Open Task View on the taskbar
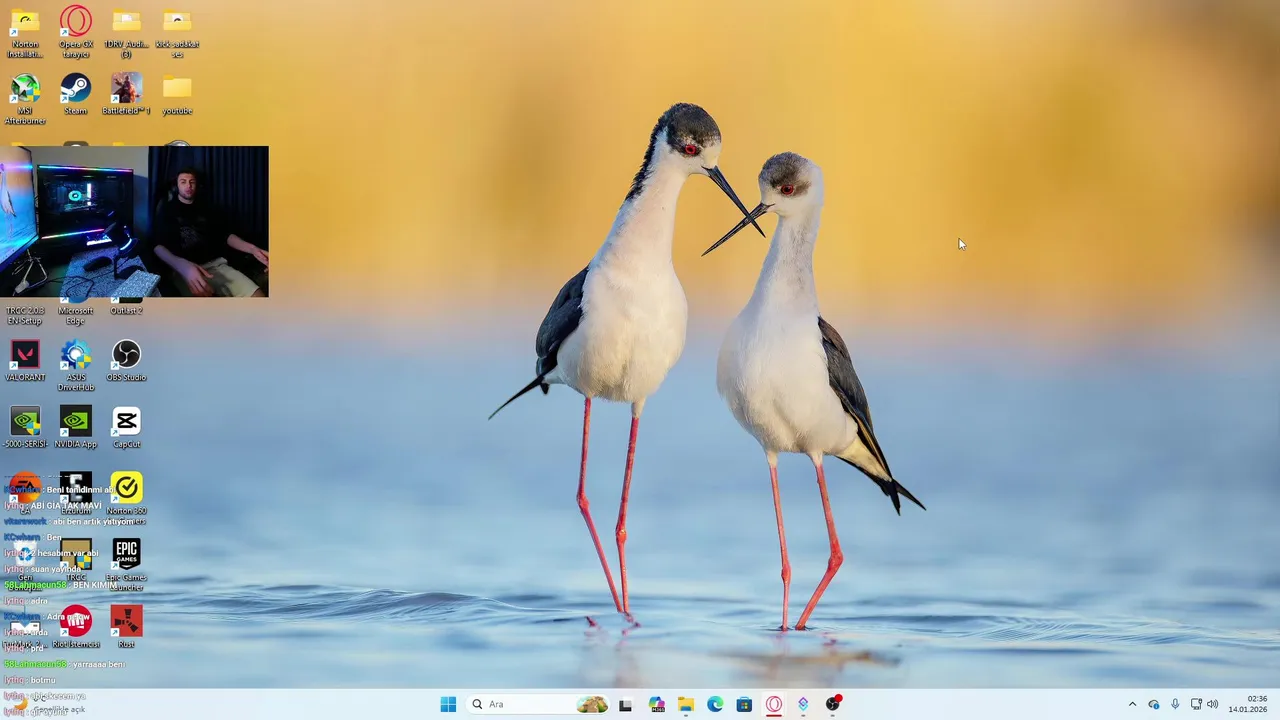This screenshot has height=720, width=1280. click(x=626, y=704)
